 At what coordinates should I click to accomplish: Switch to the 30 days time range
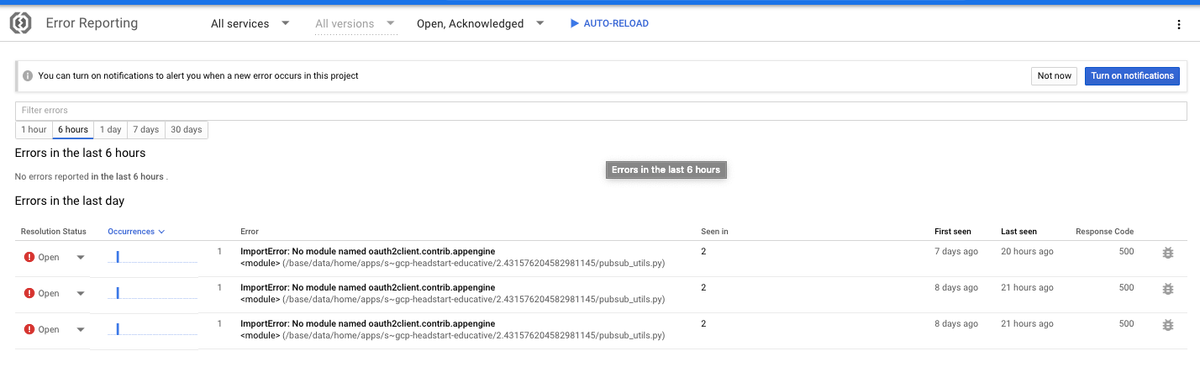[186, 130]
